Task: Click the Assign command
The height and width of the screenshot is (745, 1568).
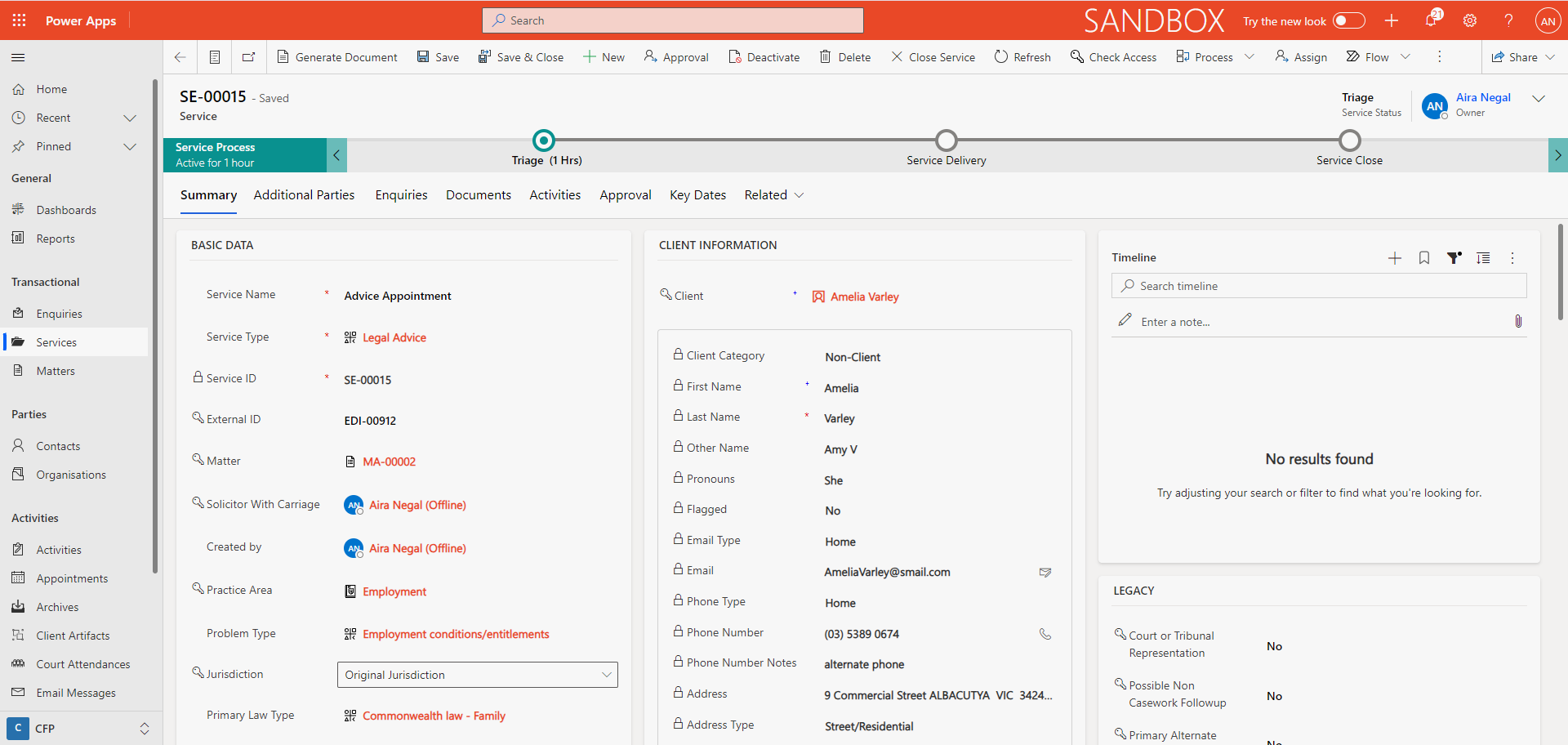Action: click(x=1301, y=57)
